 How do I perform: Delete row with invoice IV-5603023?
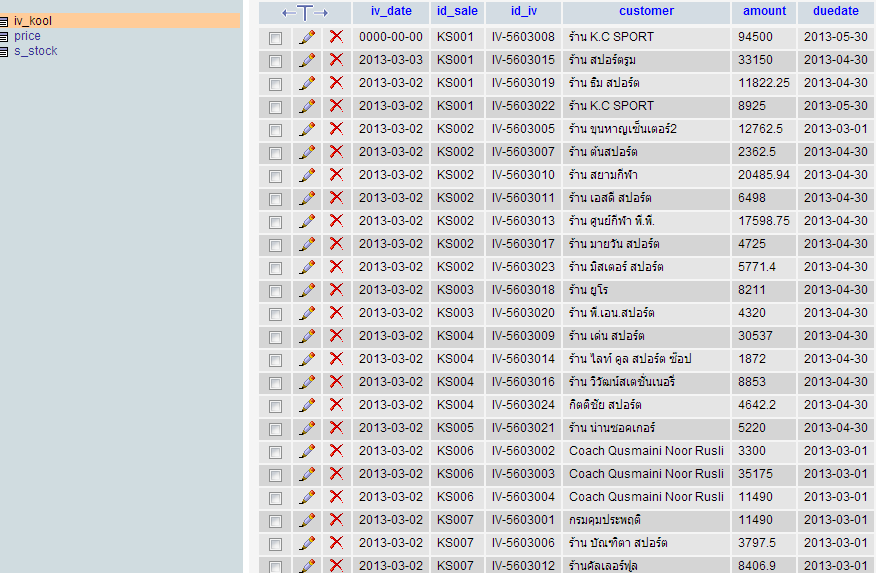[x=336, y=266]
